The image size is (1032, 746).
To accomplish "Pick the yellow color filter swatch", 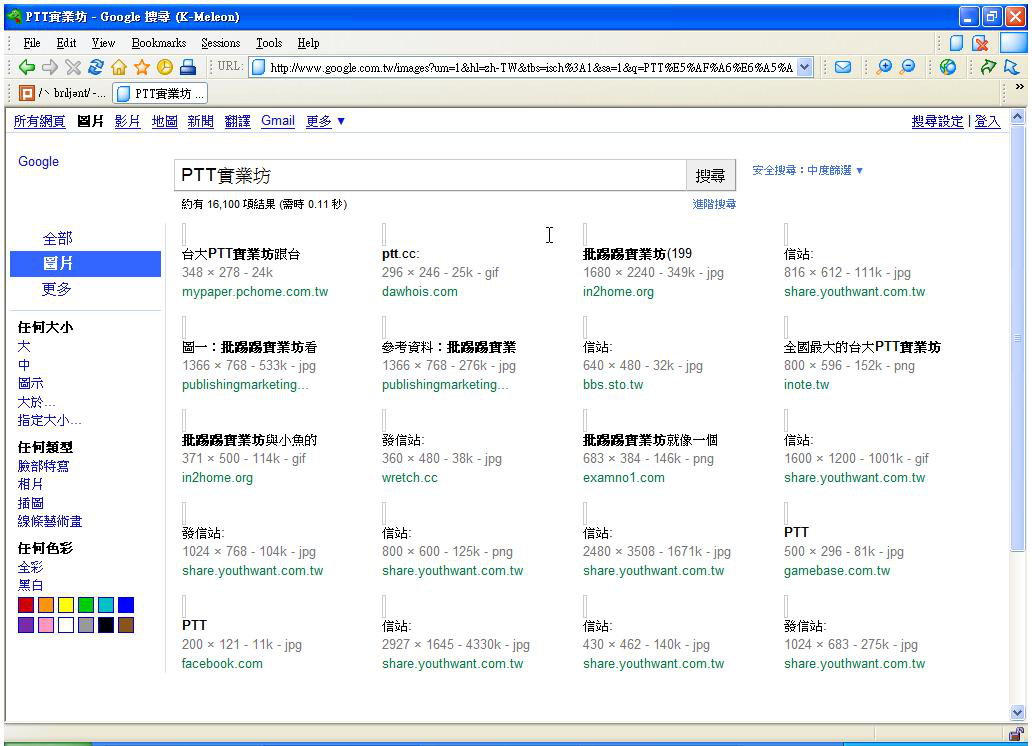I will [x=66, y=605].
